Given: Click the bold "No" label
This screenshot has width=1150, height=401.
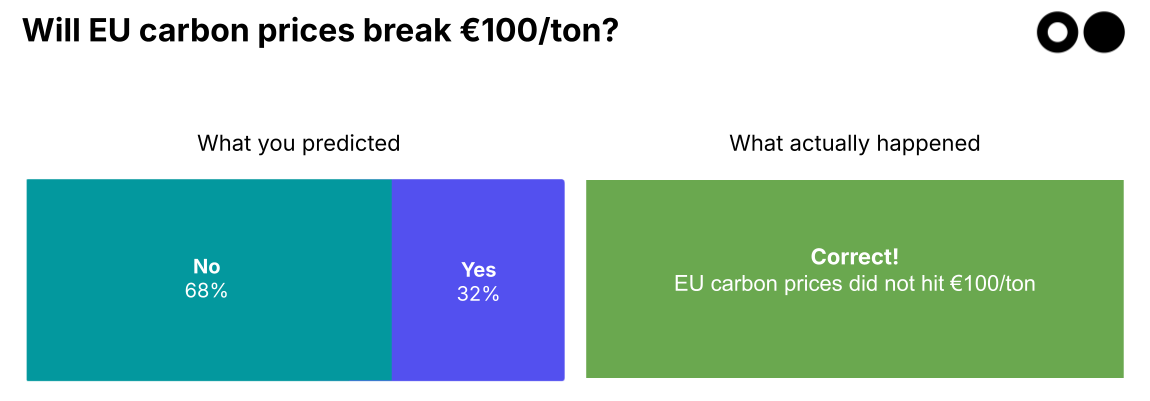Looking at the screenshot, I should [206, 267].
